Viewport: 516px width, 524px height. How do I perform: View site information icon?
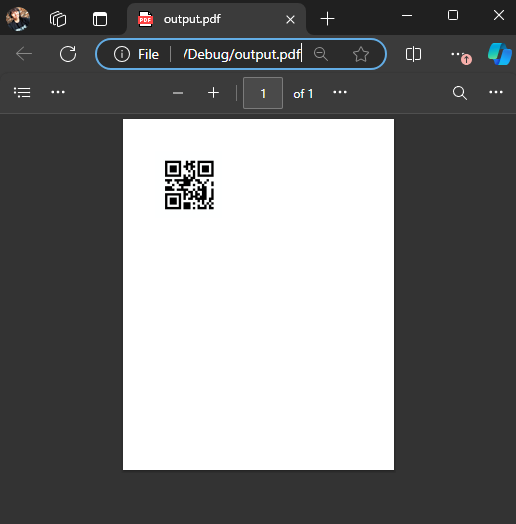122,54
